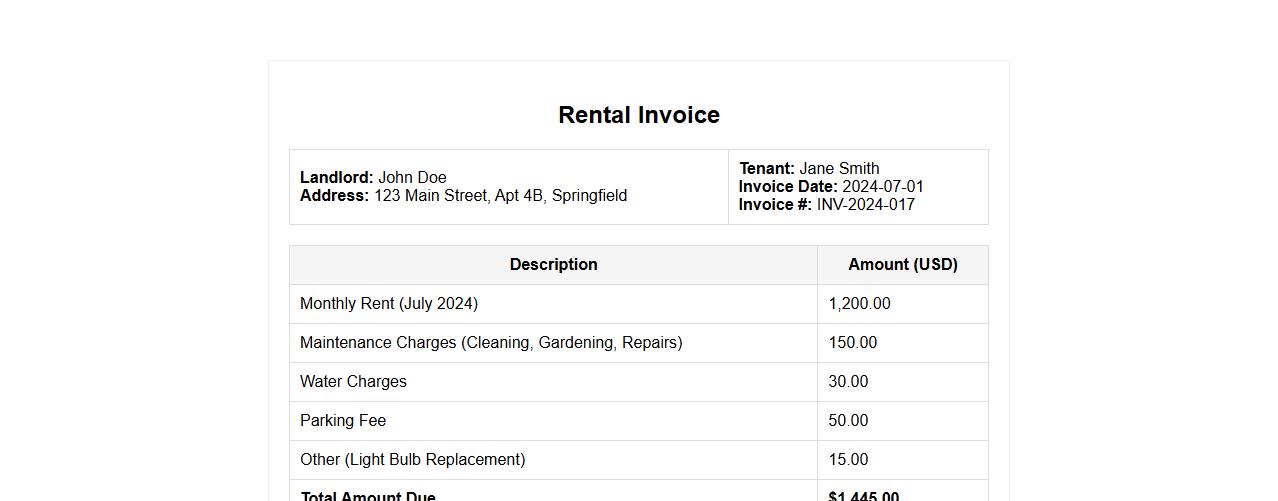Click the 150.00 amount cell

[x=903, y=343]
